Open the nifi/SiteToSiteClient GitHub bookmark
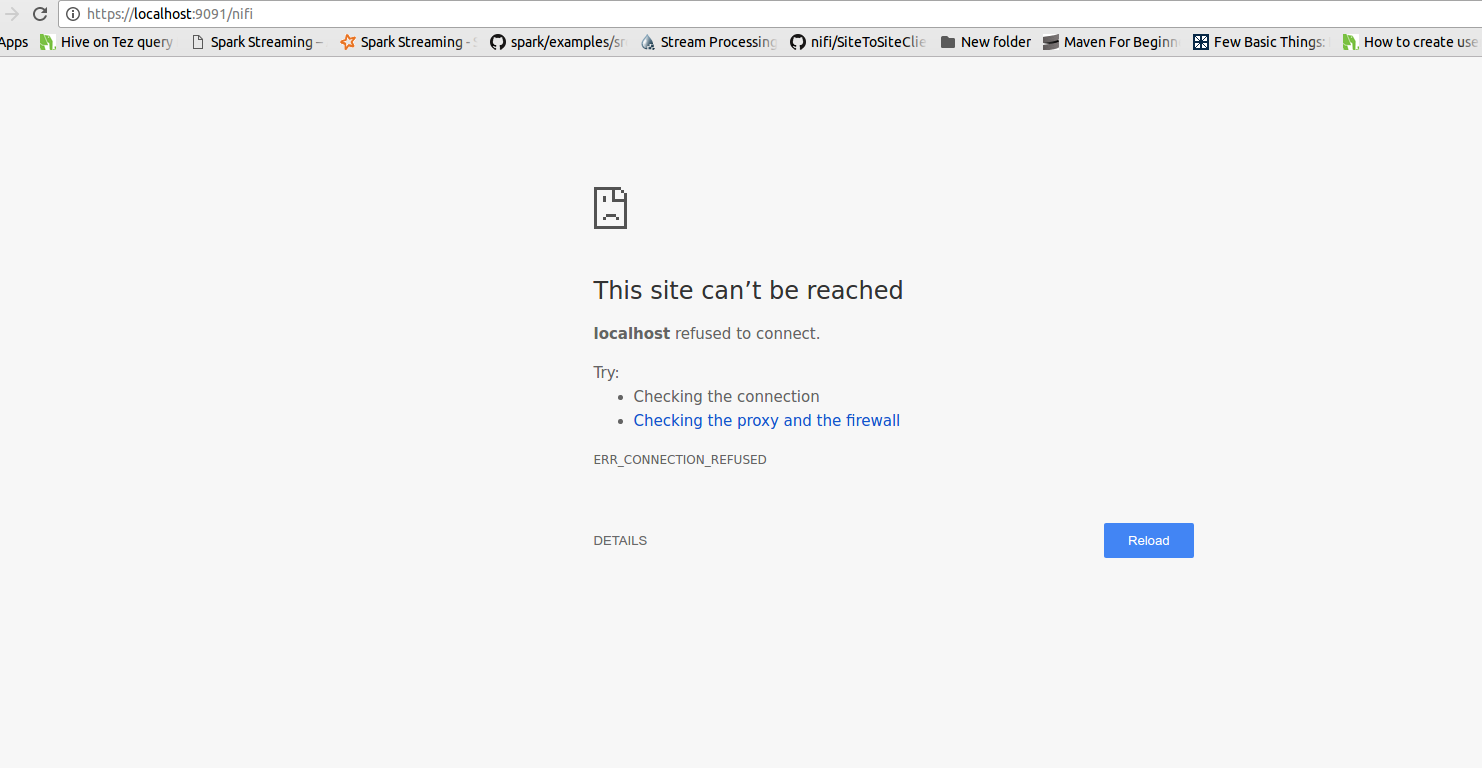 pyautogui.click(x=858, y=42)
